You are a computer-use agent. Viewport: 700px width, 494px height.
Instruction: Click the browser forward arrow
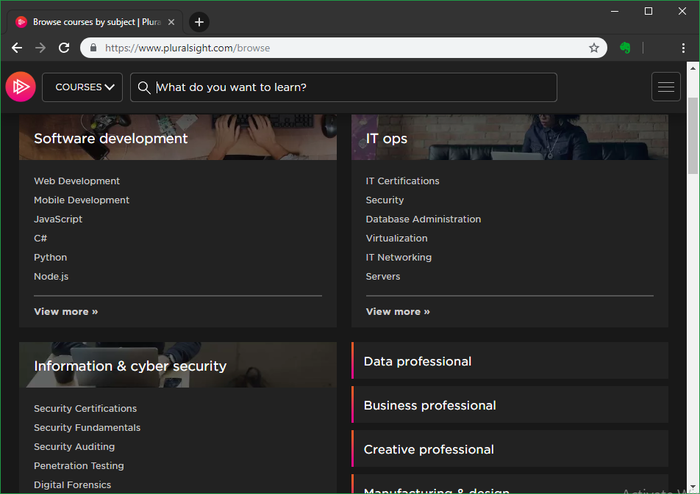(x=41, y=48)
